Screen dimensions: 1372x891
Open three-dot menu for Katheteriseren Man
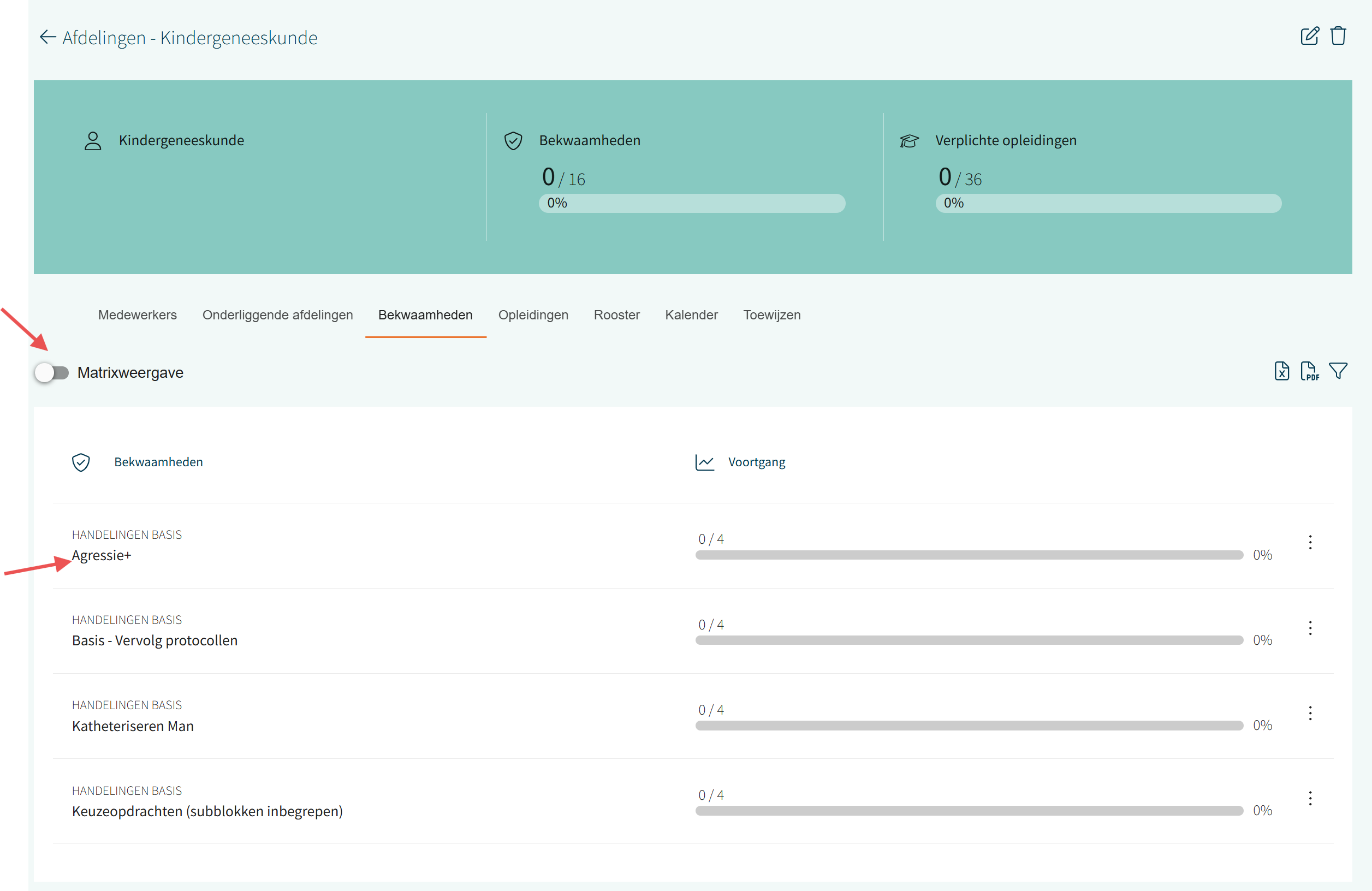coord(1310,714)
